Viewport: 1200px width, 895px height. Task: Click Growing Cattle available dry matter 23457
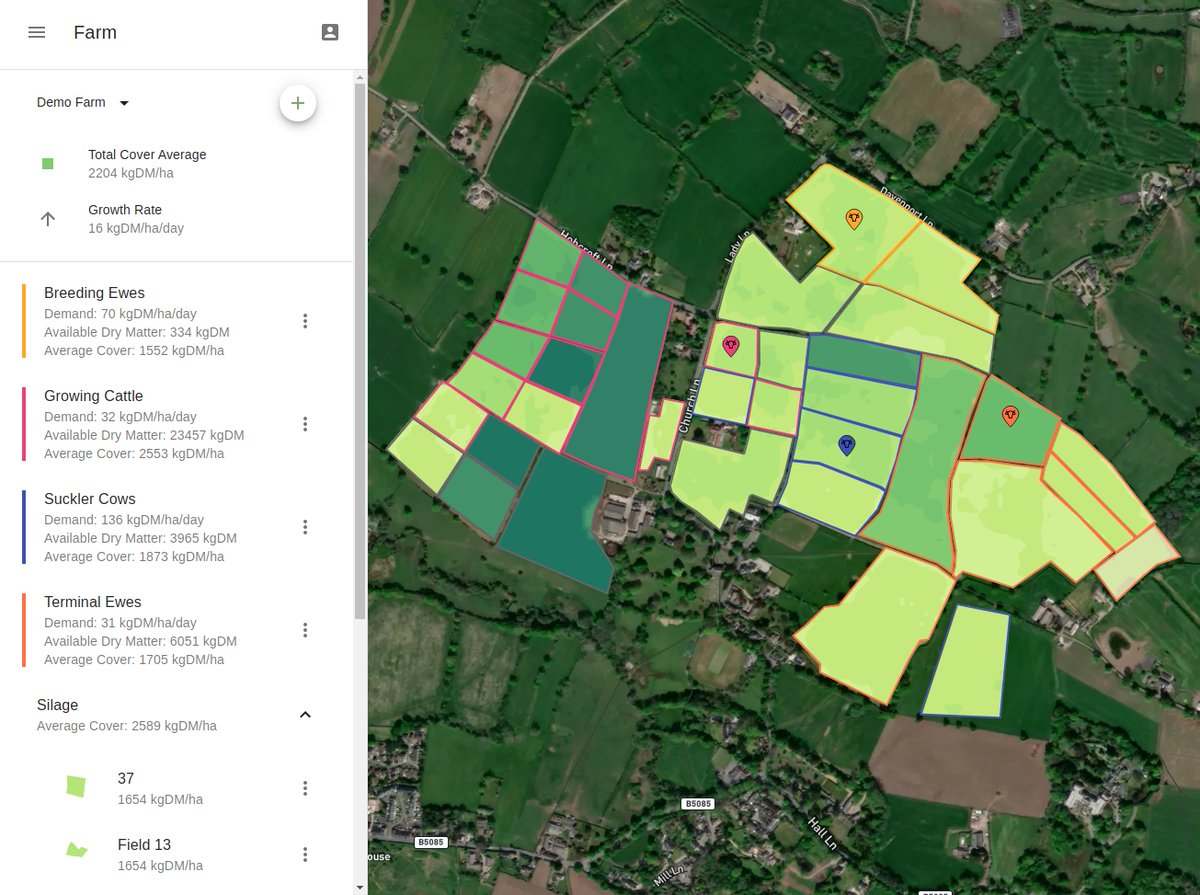point(144,435)
